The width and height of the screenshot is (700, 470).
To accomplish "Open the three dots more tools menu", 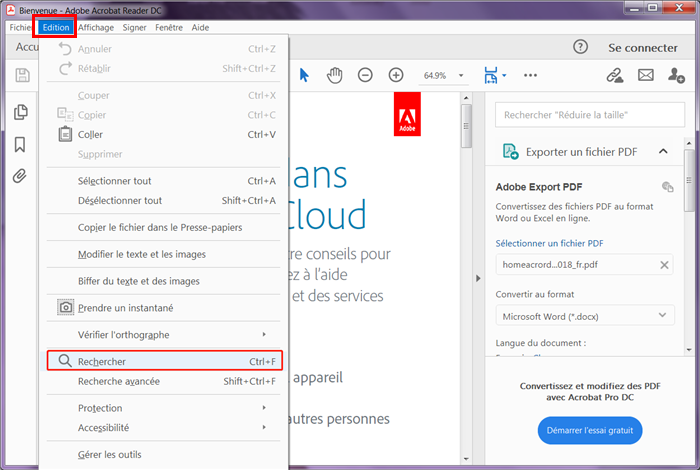I will [x=530, y=75].
